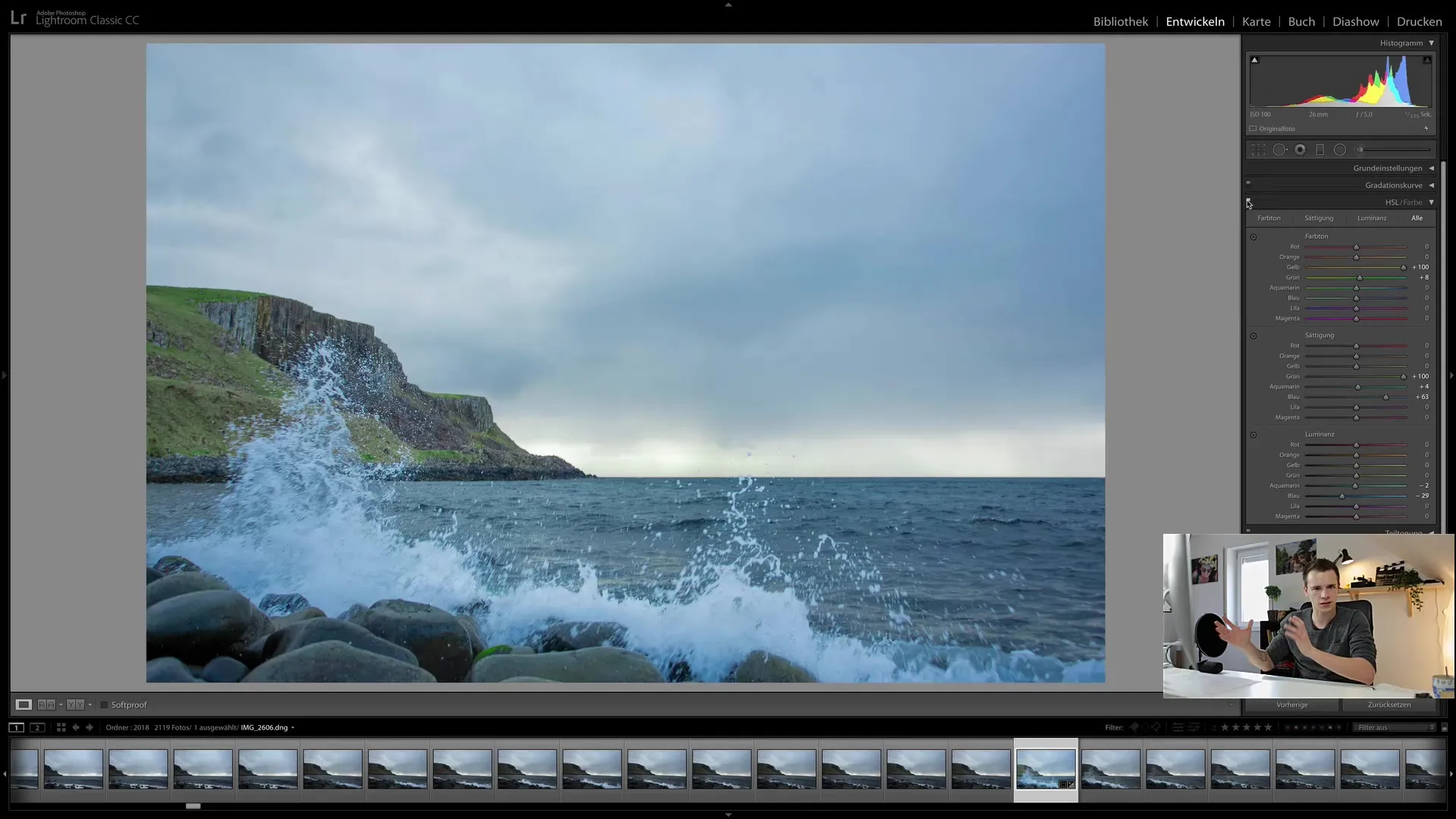The image size is (1456, 819).
Task: Filter by flagged photos
Action: coord(1134,728)
